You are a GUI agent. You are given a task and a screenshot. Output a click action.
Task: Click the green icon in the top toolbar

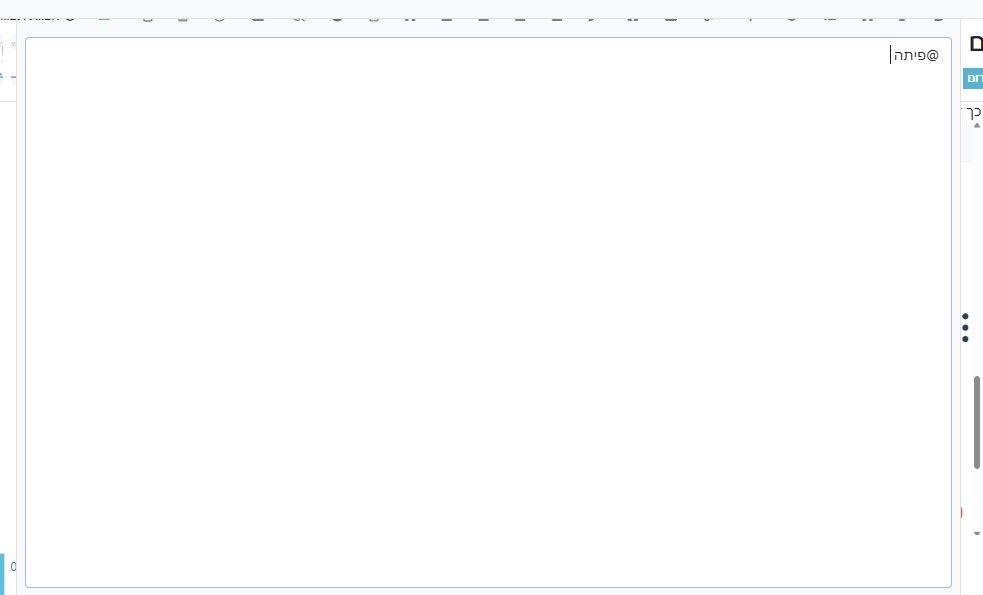tap(104, 17)
